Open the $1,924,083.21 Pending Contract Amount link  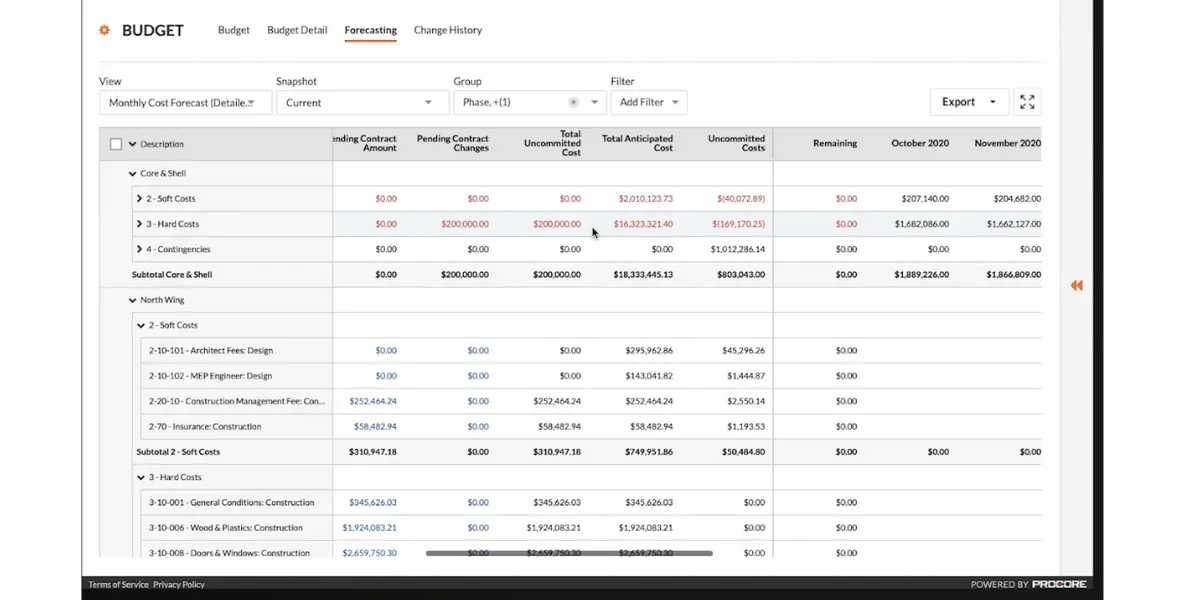tap(370, 527)
